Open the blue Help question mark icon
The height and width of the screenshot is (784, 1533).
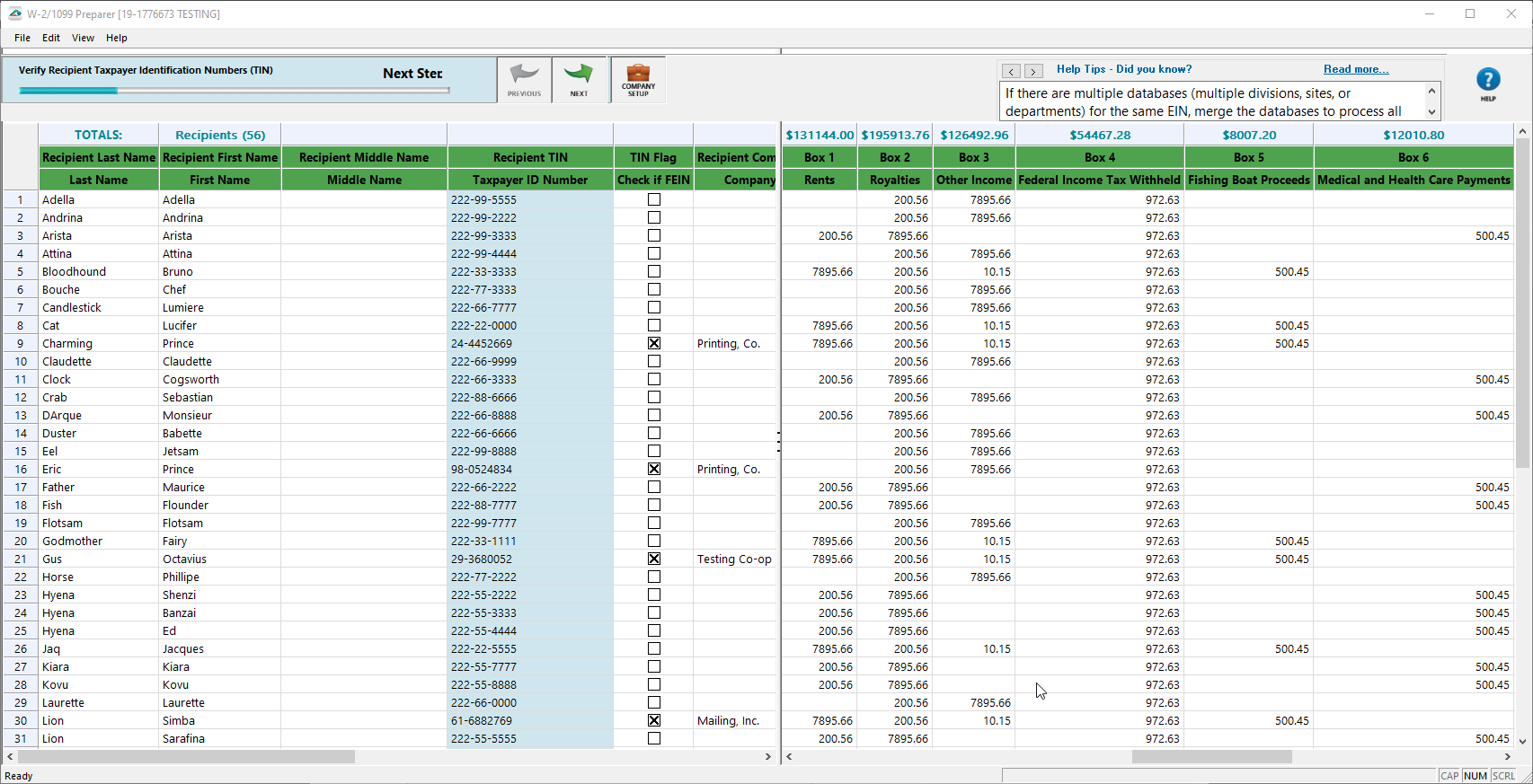[x=1488, y=81]
